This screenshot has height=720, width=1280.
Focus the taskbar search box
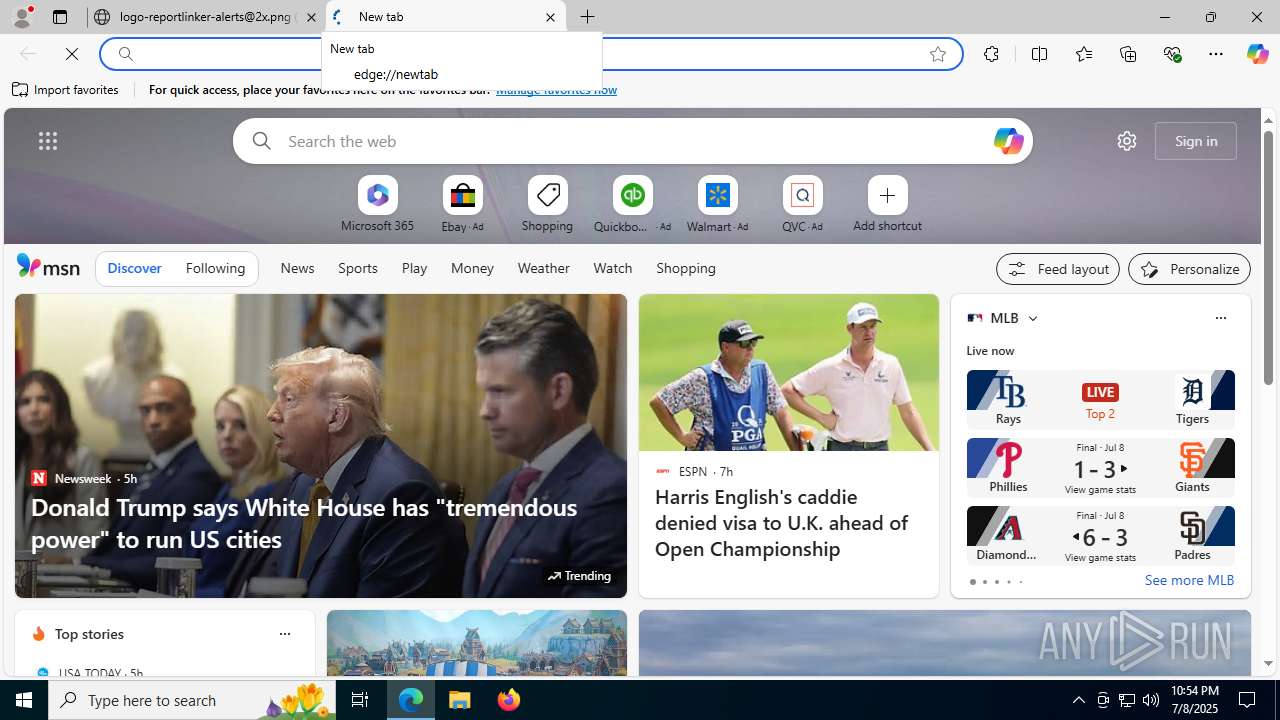[192, 700]
